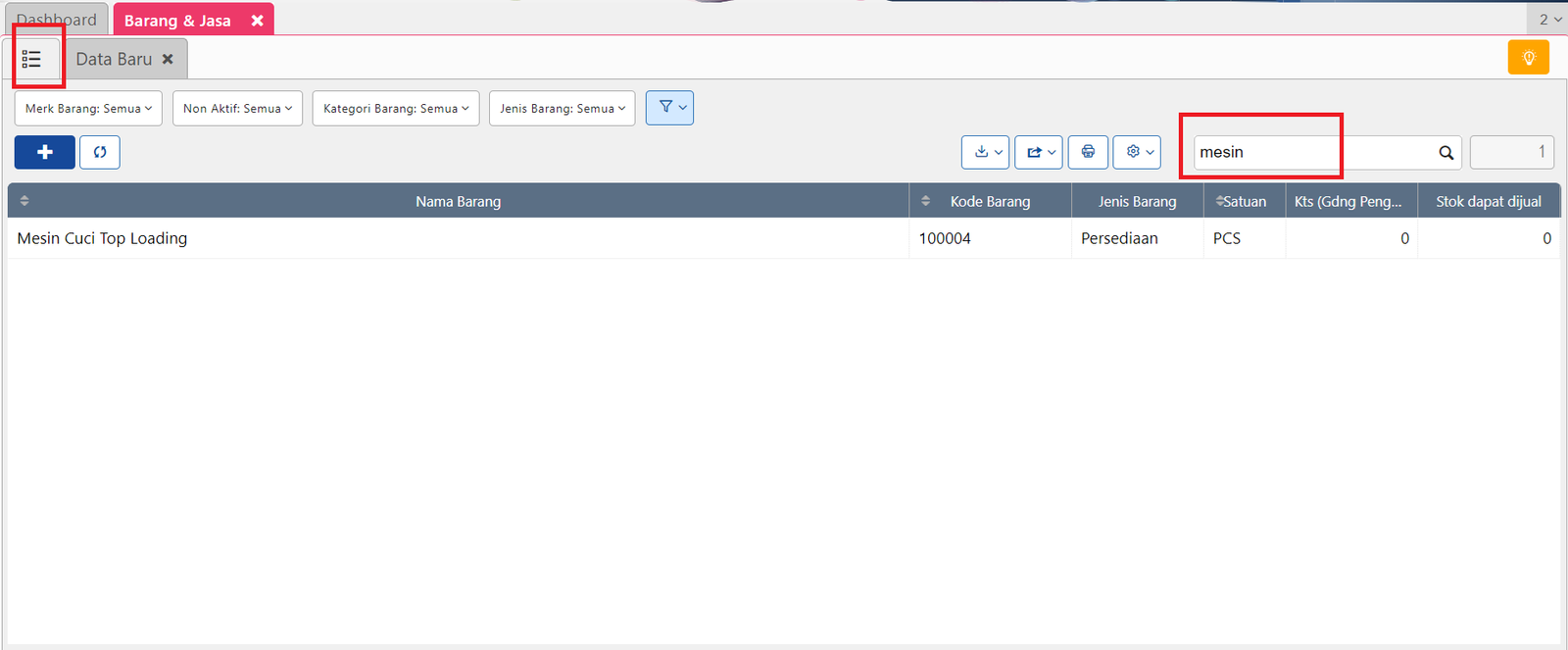Switch to the Data Baru tab
The height and width of the screenshot is (650, 1568).
[114, 60]
